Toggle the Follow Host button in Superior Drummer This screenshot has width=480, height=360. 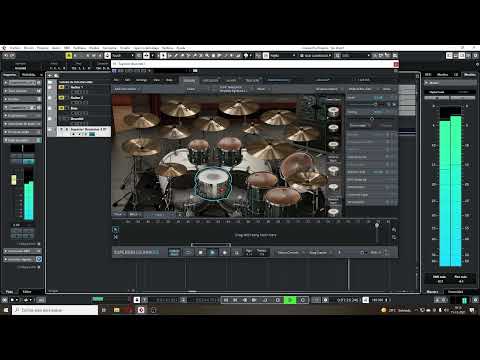(x=174, y=252)
